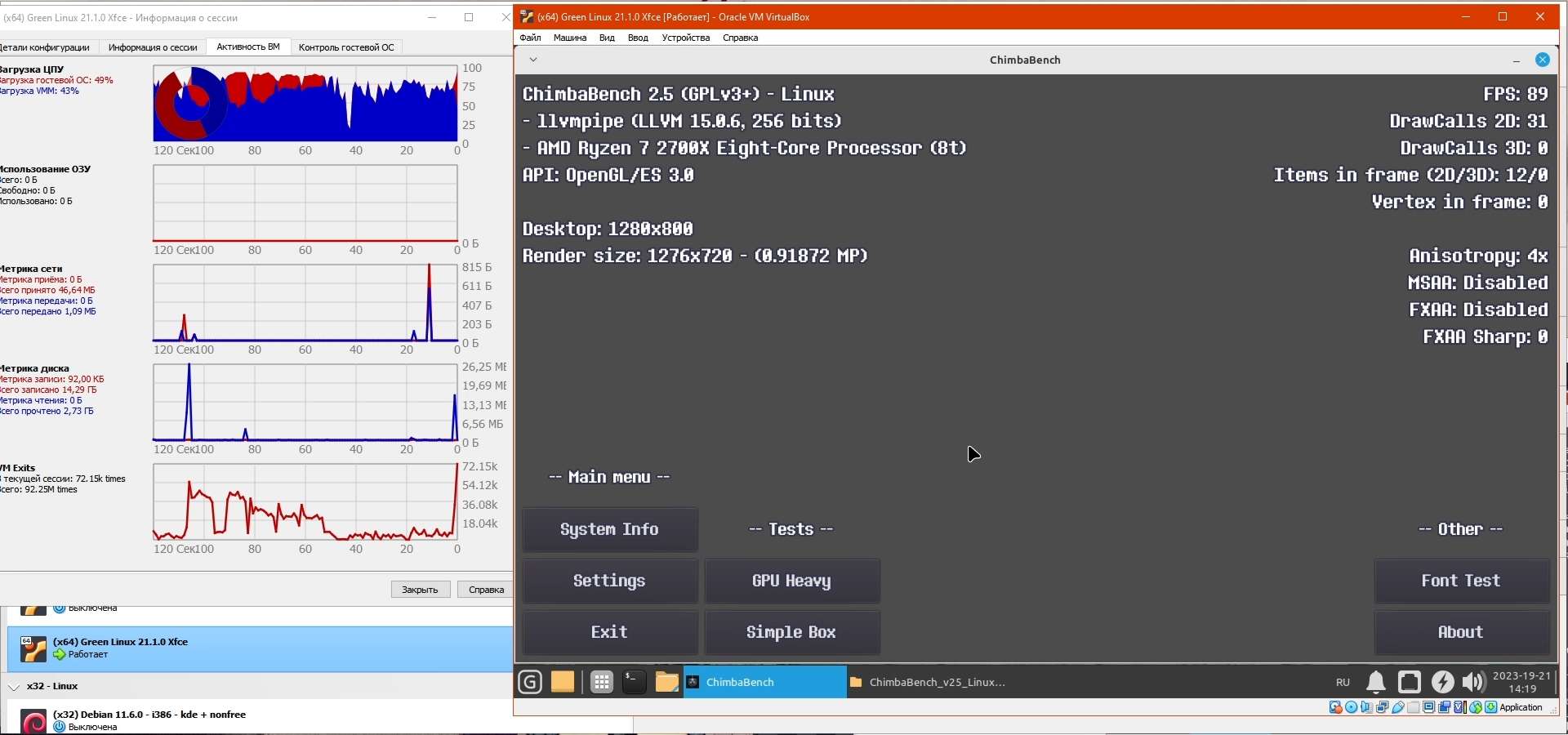Screen dimensions: 1568x735
Task: Click the 'FPS: 89' readout
Action: [x=1516, y=94]
